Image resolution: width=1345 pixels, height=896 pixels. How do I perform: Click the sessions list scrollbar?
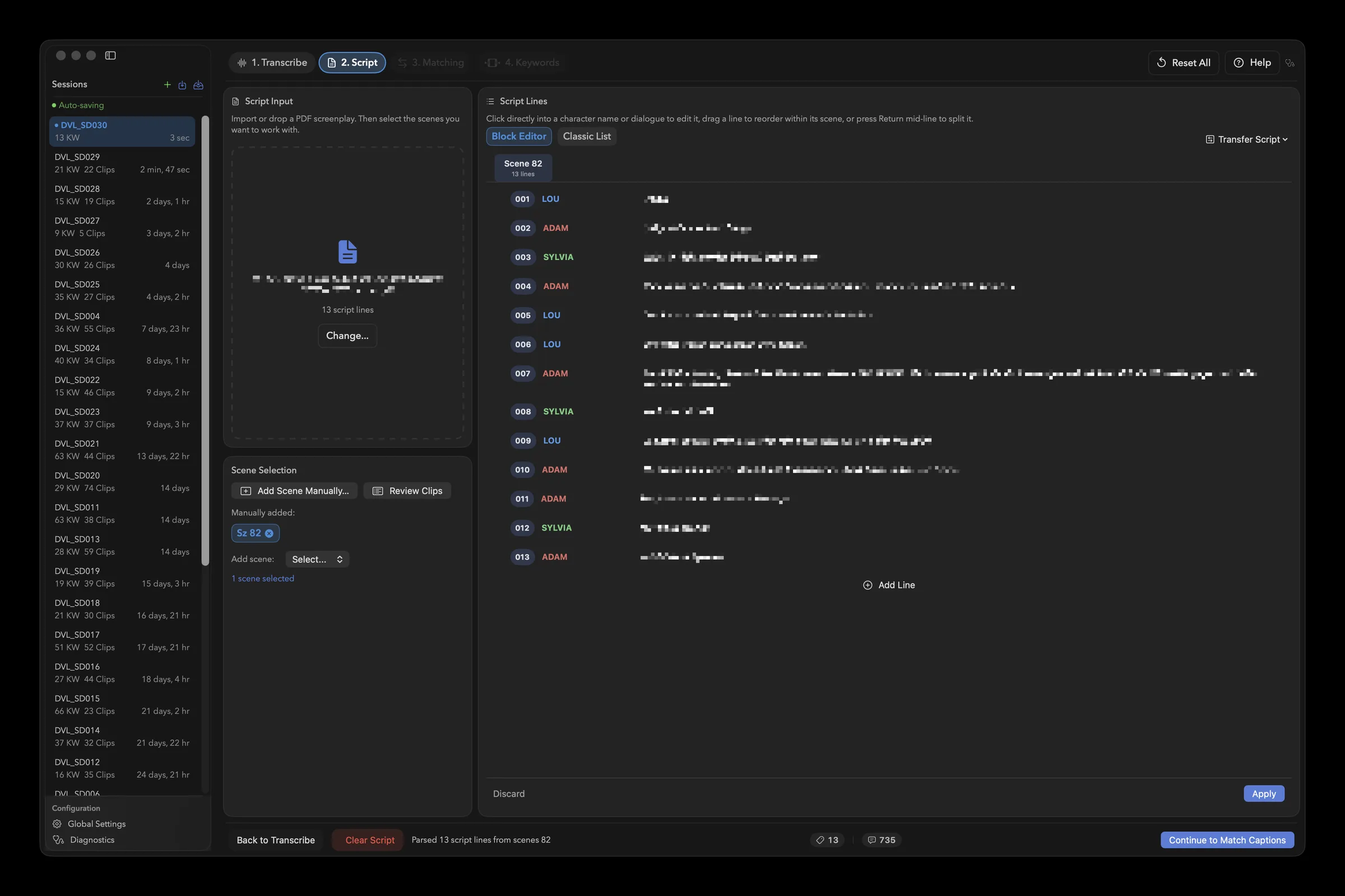[x=206, y=340]
